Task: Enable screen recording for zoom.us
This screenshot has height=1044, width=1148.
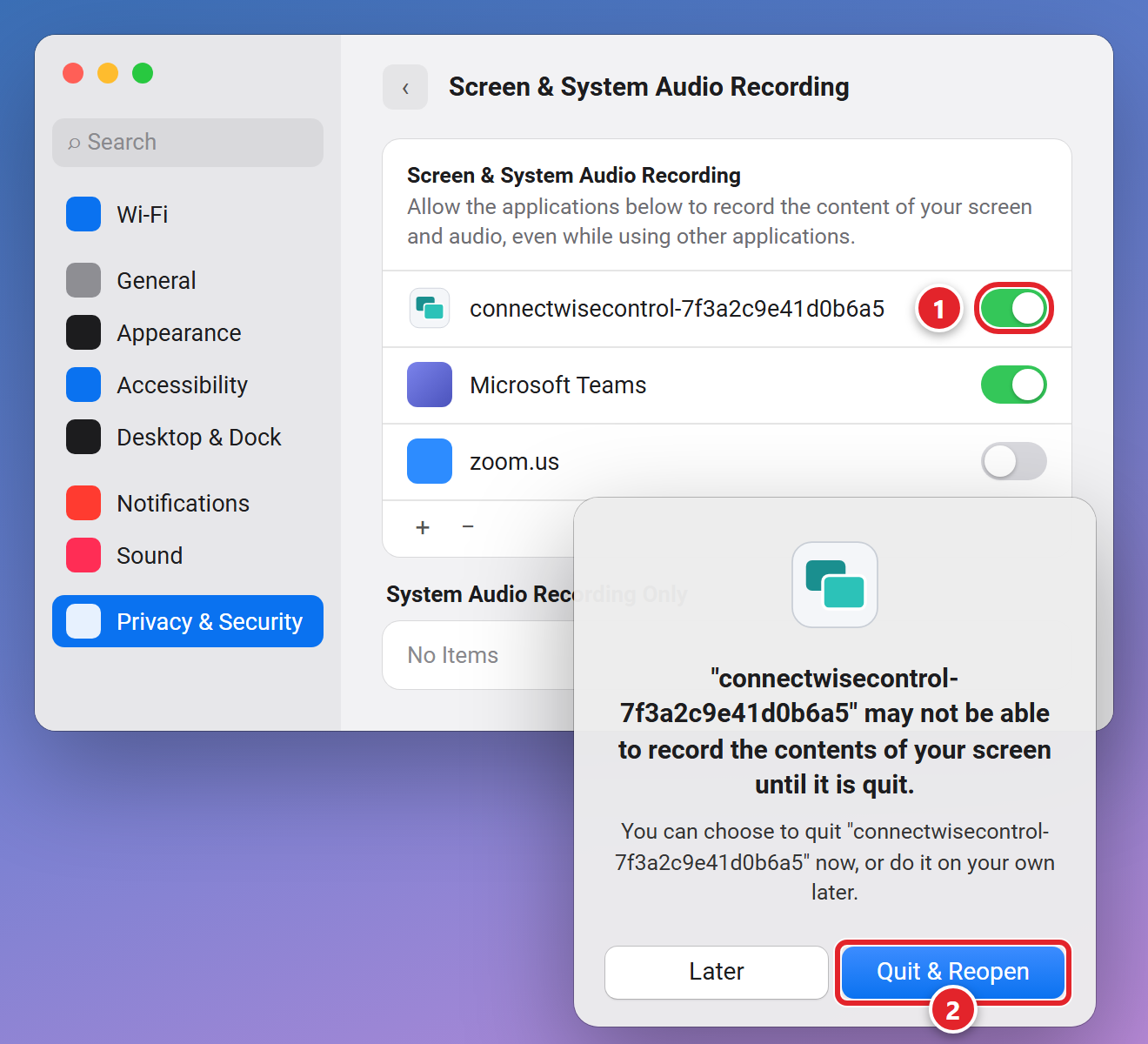Action: coord(1014,461)
